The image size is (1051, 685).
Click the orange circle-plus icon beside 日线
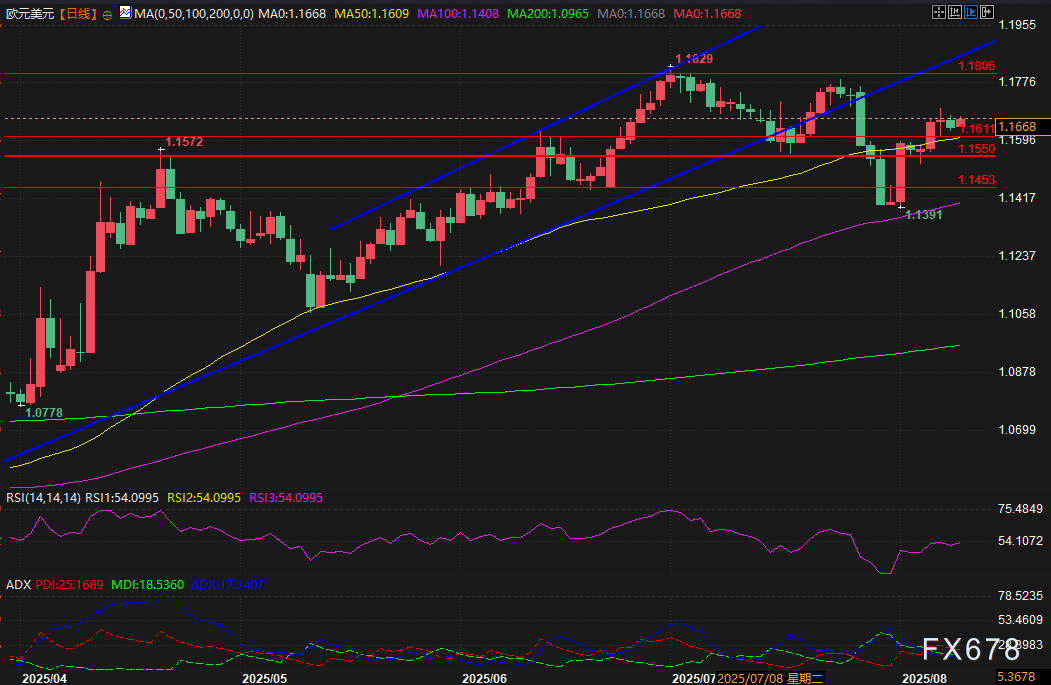coord(107,15)
